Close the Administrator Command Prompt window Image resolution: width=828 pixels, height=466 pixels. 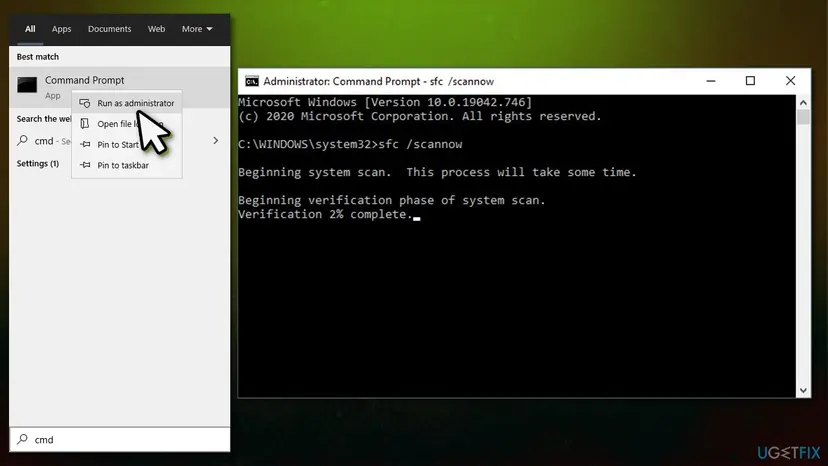(x=790, y=81)
